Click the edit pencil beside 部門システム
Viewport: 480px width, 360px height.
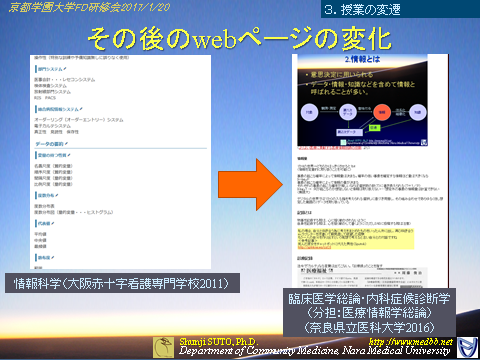tap(65, 69)
